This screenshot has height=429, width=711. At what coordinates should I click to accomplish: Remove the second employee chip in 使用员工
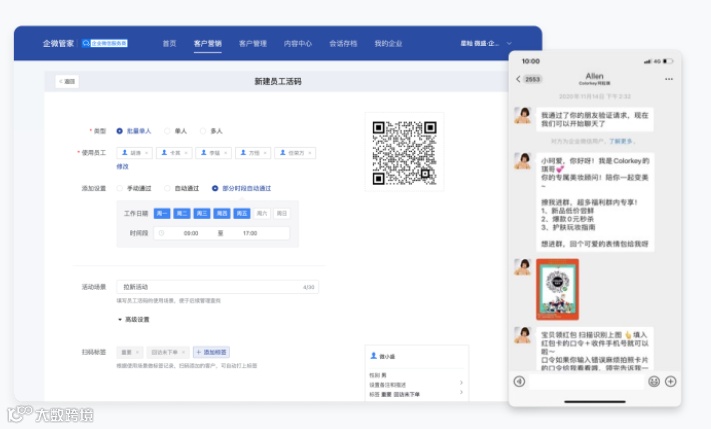coord(186,153)
